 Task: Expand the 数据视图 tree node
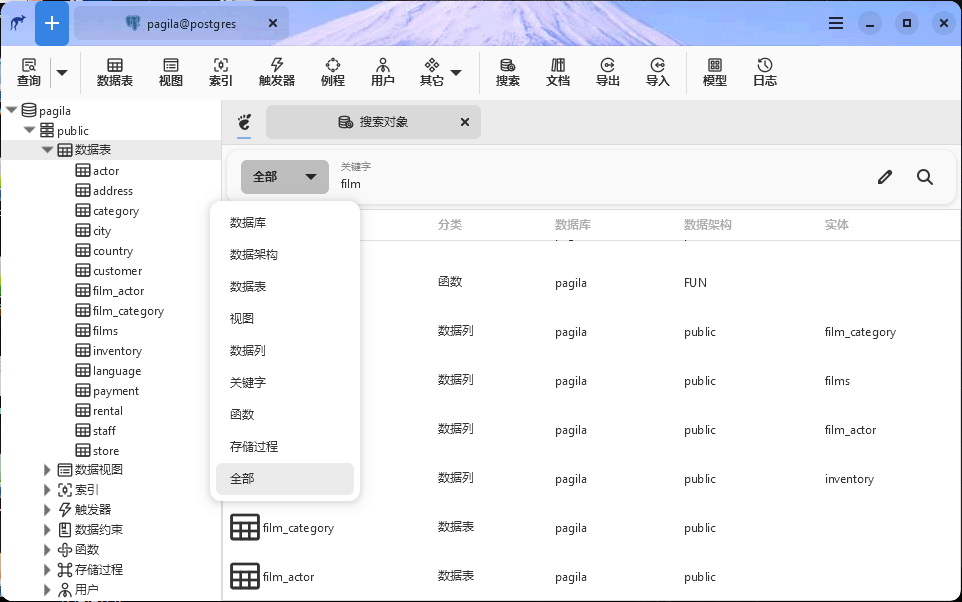pyautogui.click(x=46, y=469)
